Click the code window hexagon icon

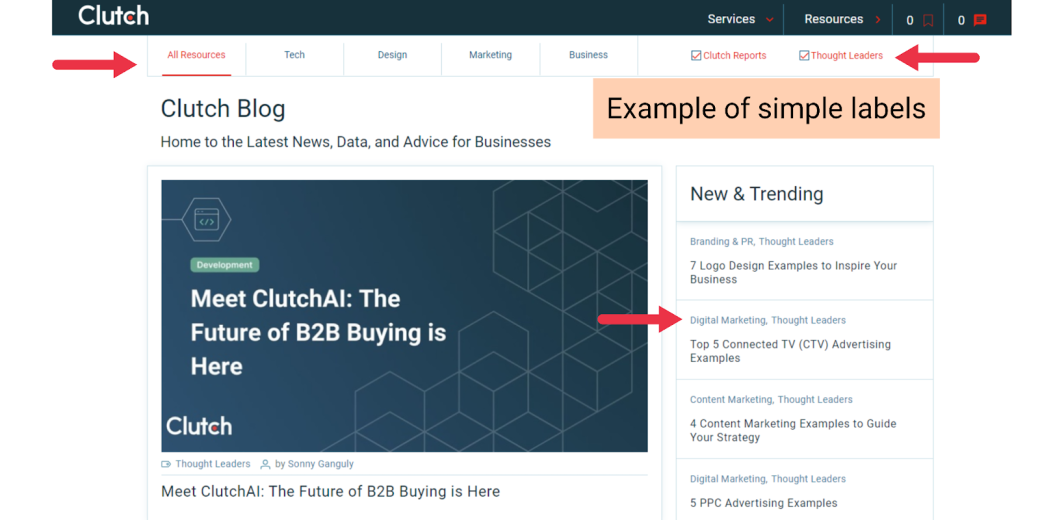pyautogui.click(x=206, y=220)
